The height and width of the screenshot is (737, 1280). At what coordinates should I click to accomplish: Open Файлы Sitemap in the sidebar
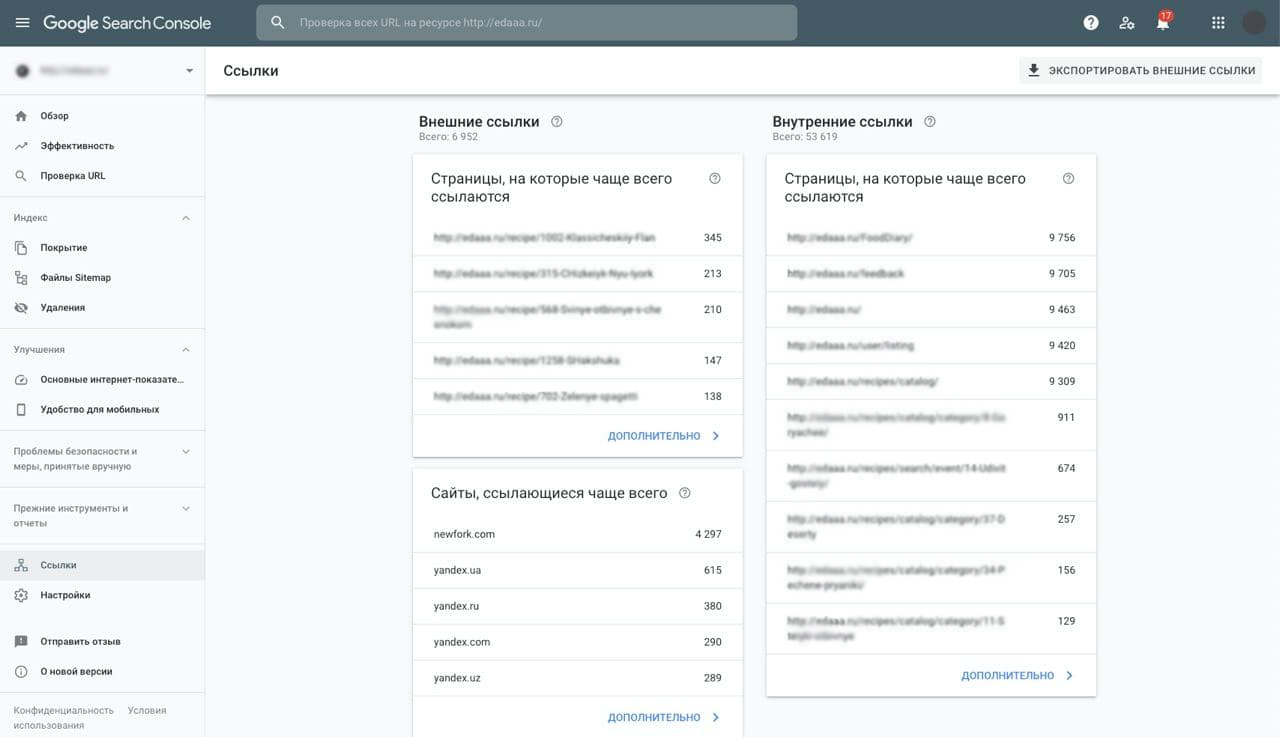(75, 278)
